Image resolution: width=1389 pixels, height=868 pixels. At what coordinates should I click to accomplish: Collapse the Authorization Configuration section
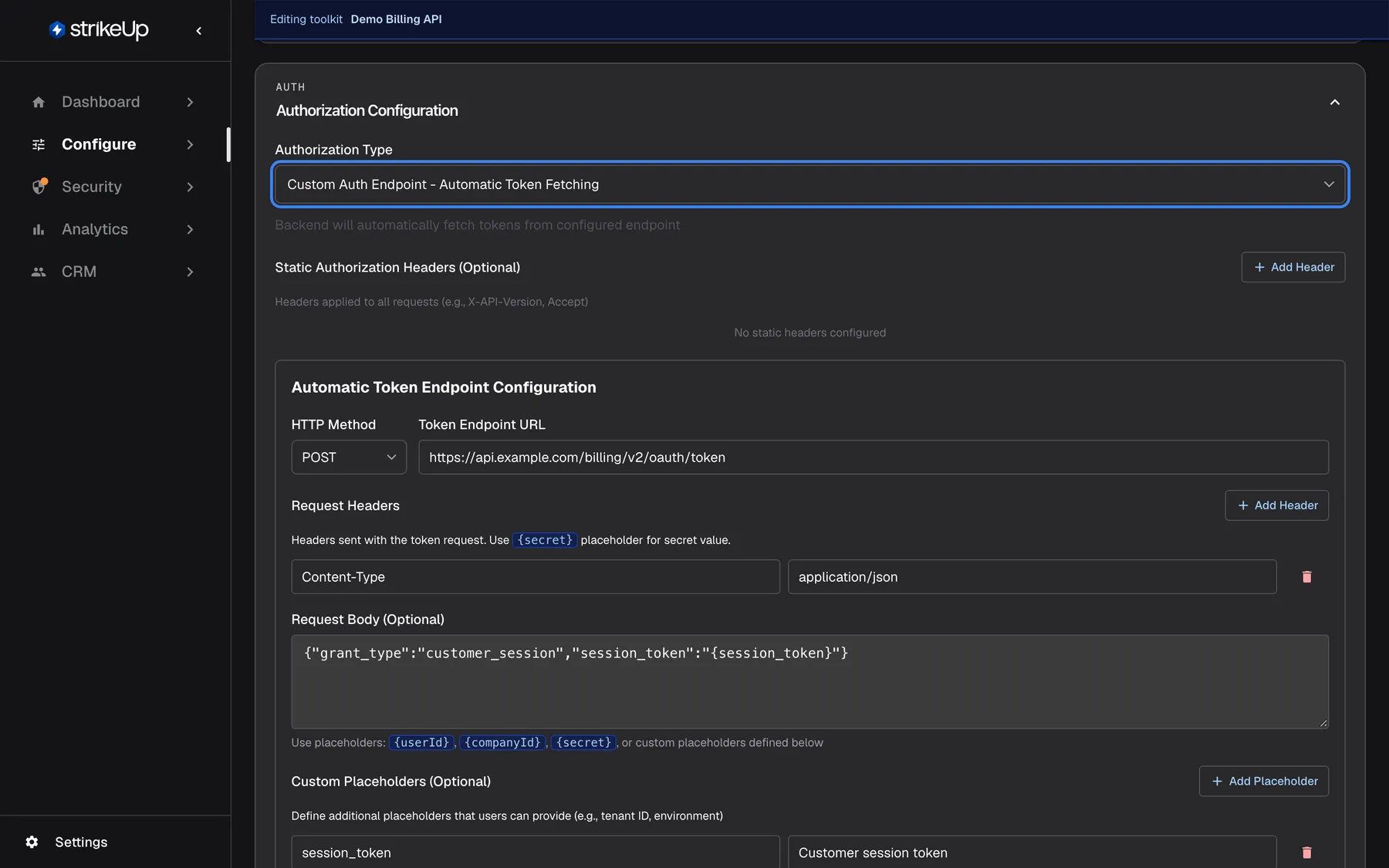click(x=1335, y=102)
